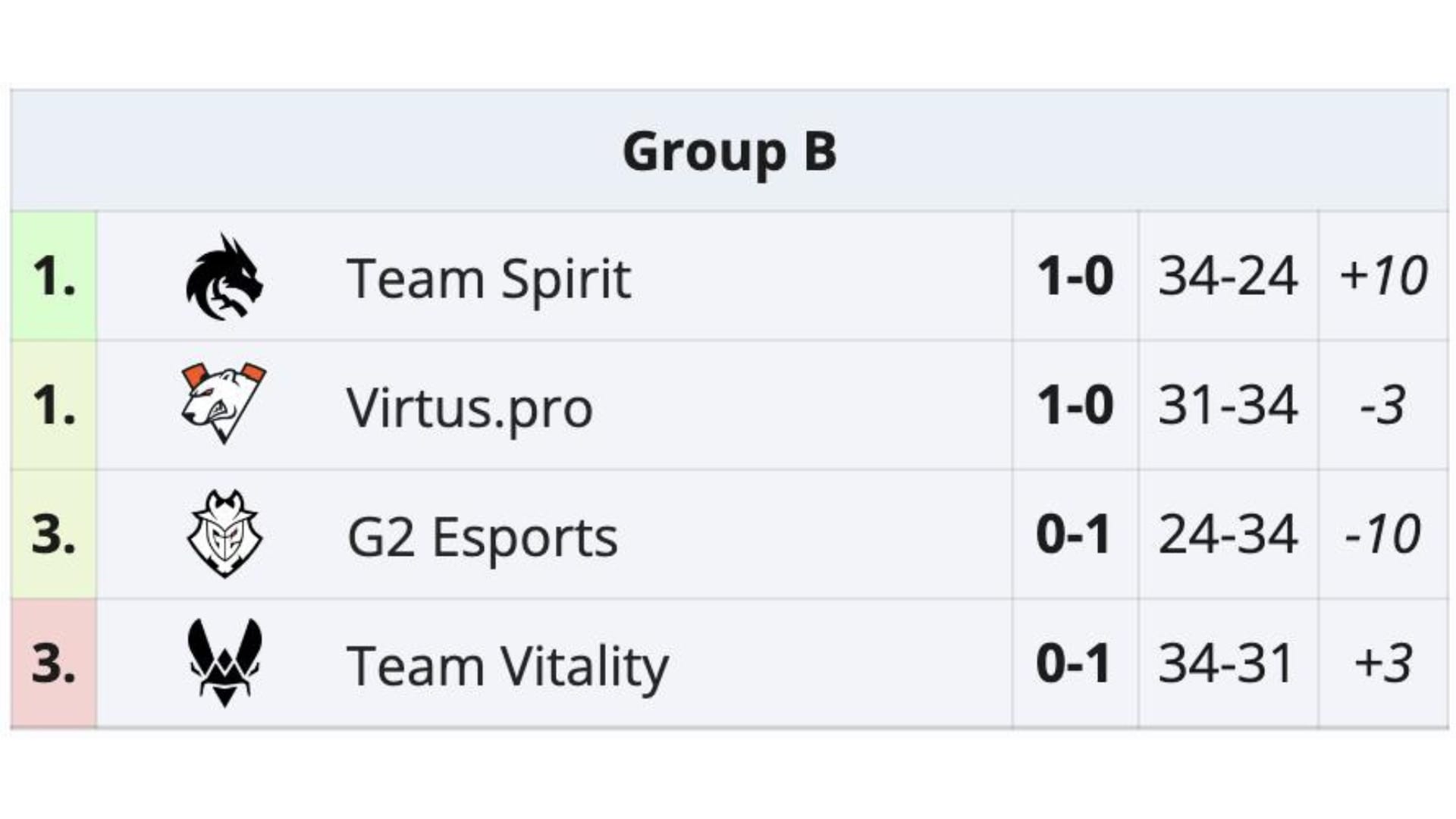Click the green first-place rank cell
1456x819 pixels.
54,275
